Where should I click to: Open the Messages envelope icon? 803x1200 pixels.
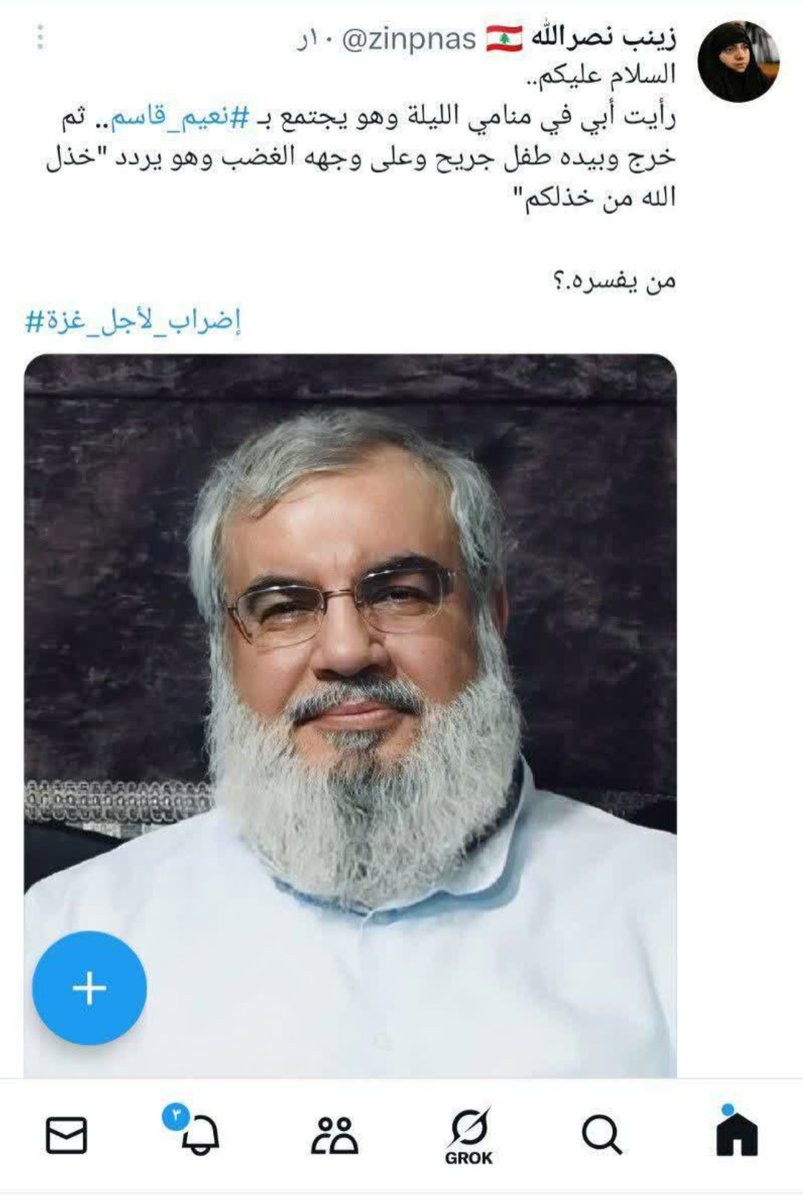click(x=67, y=1135)
